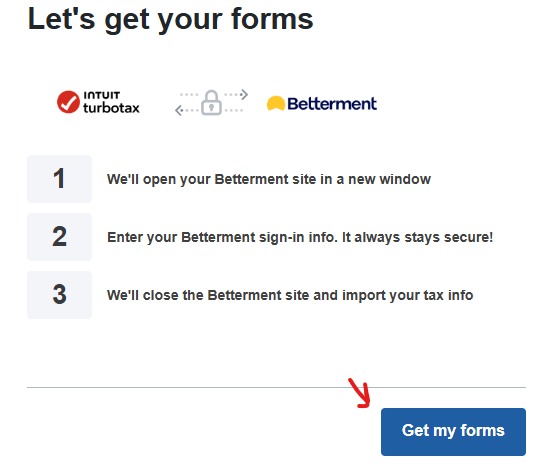Select the step number 3 box

(x=59, y=295)
